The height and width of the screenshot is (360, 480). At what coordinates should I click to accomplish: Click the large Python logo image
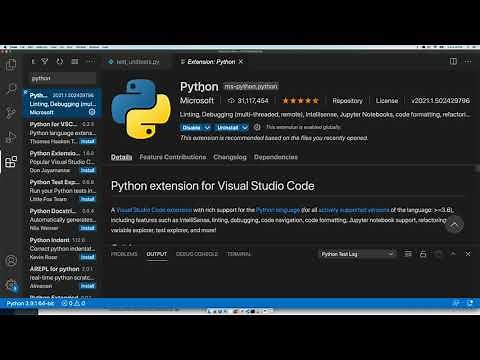coord(141,109)
